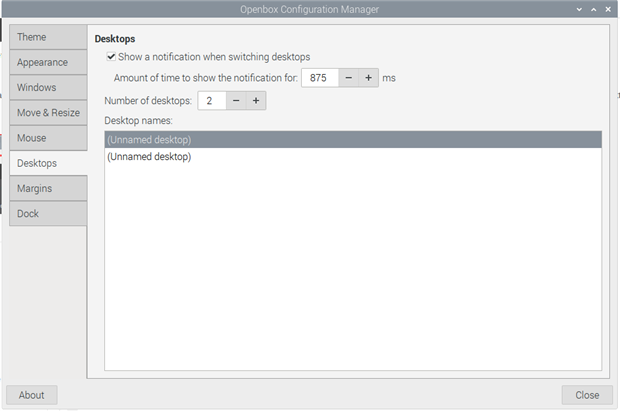Click the number of desktops field

point(212,101)
